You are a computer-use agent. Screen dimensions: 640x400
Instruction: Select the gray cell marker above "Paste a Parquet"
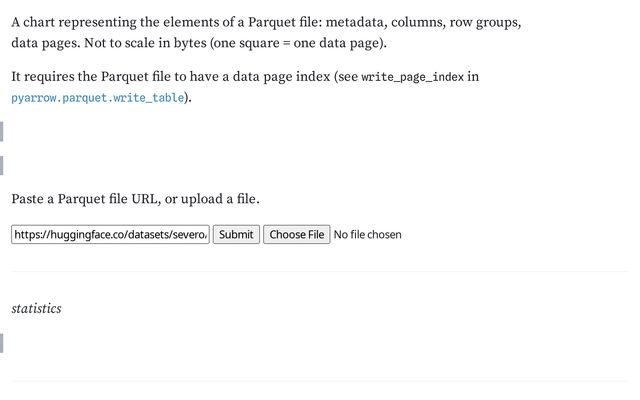2,165
